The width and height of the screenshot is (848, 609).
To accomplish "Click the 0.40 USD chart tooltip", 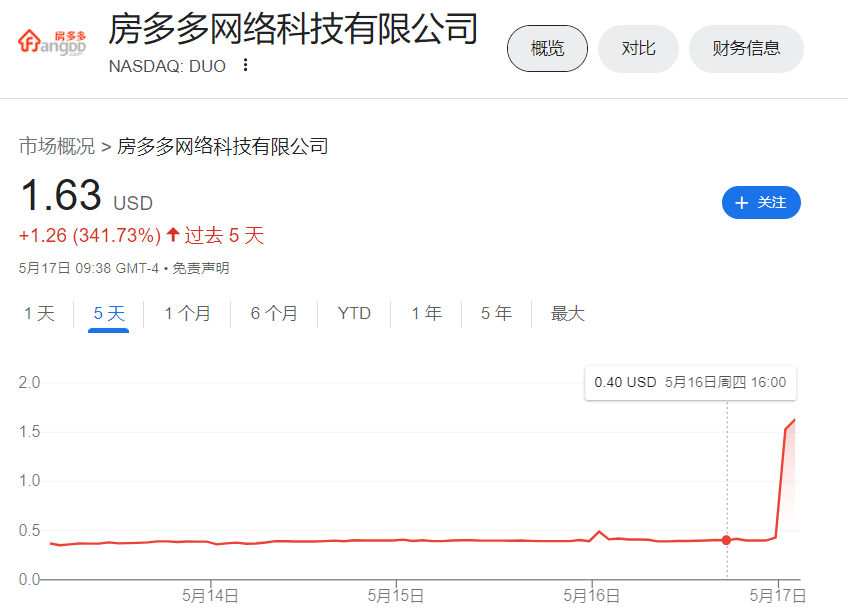I will point(690,382).
